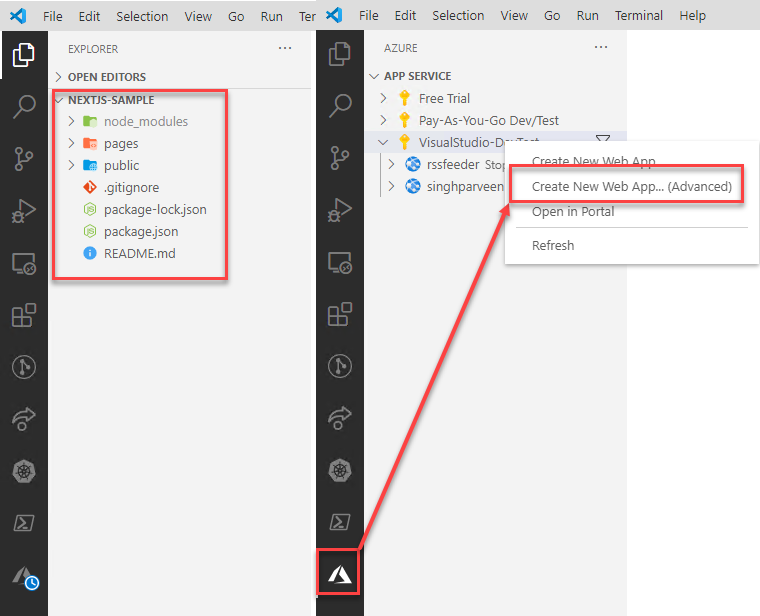Click VS Code logo in right window title bar
This screenshot has width=760, height=616.
coord(334,16)
